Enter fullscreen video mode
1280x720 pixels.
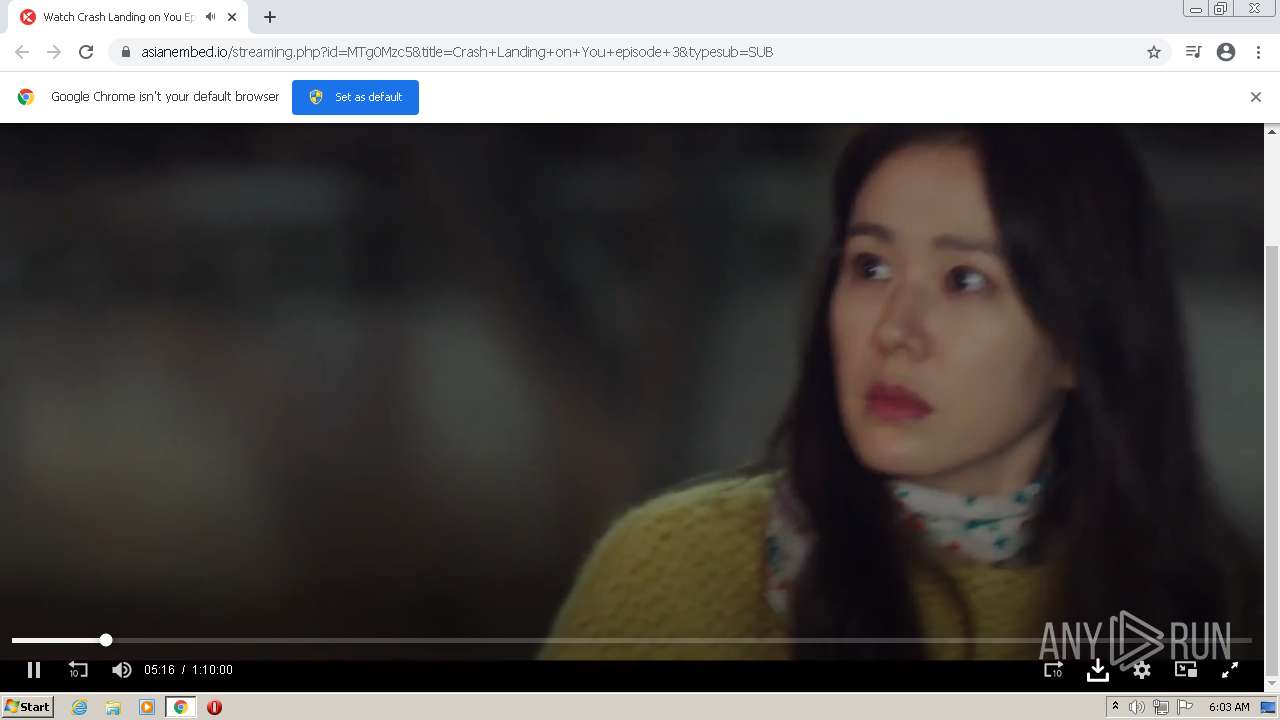(x=1230, y=670)
